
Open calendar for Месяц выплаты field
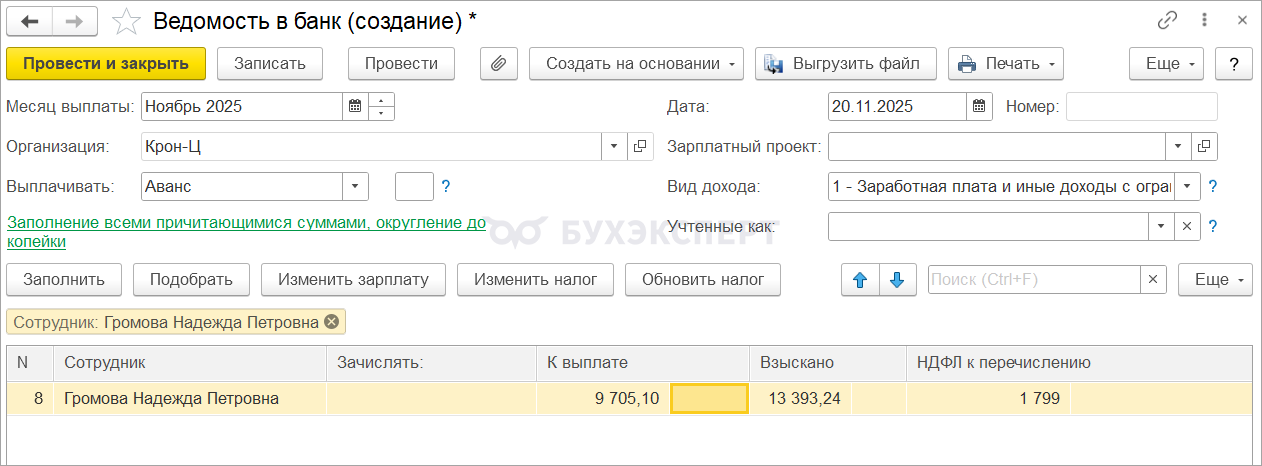tap(355, 106)
